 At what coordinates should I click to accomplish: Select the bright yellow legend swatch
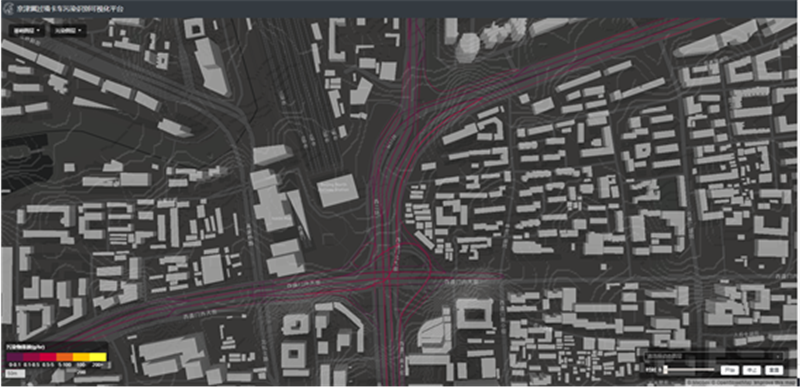(x=98, y=357)
